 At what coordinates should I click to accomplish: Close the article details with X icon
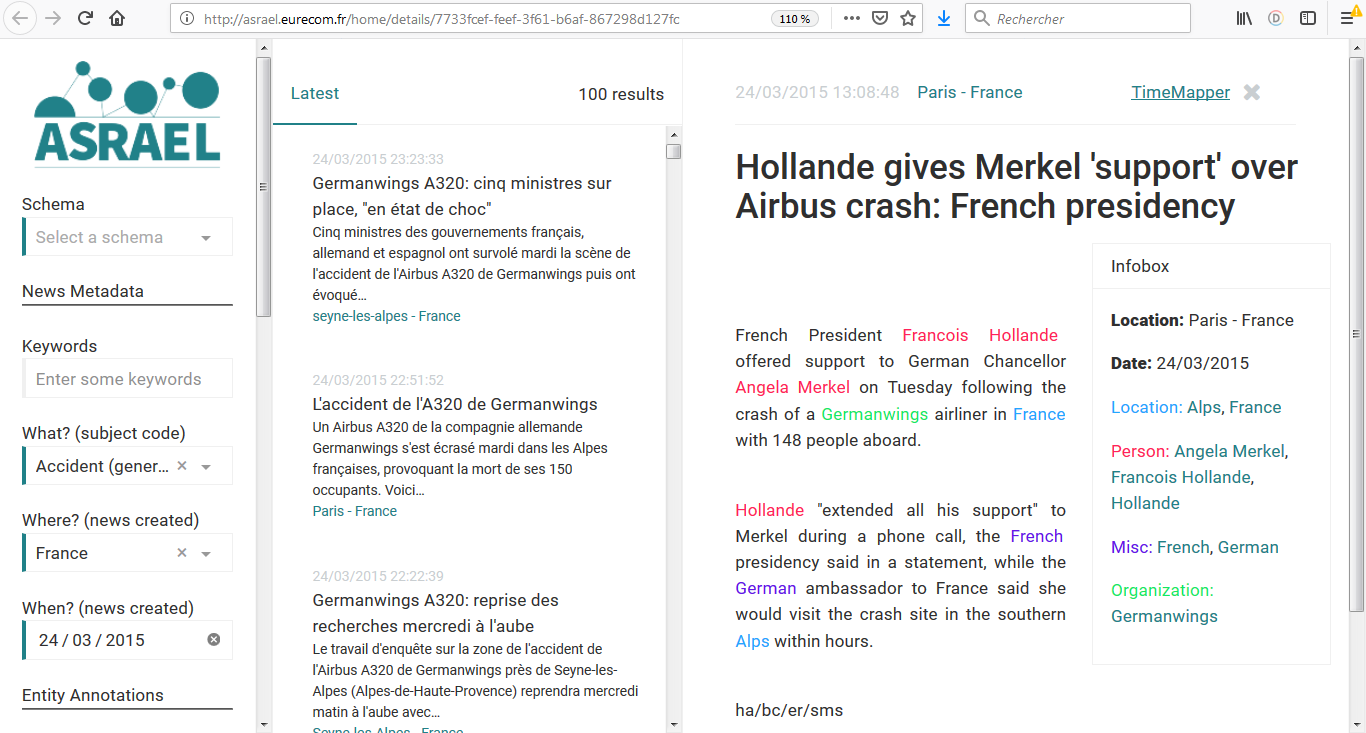(1251, 92)
